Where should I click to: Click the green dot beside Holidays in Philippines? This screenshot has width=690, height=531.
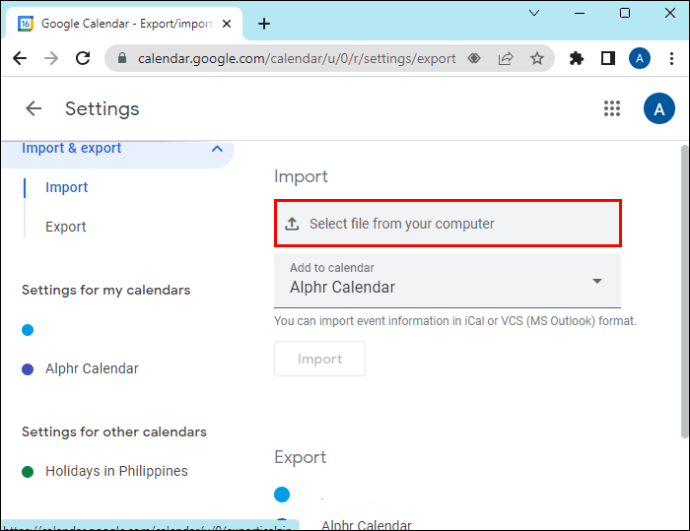(x=28, y=472)
